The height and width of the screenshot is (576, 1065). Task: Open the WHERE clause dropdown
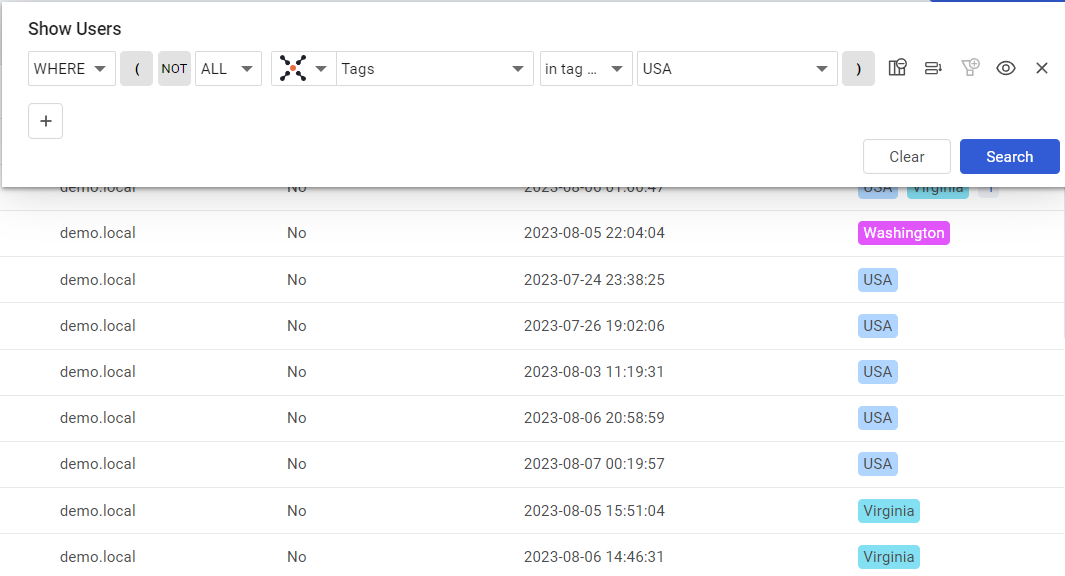(x=71, y=69)
